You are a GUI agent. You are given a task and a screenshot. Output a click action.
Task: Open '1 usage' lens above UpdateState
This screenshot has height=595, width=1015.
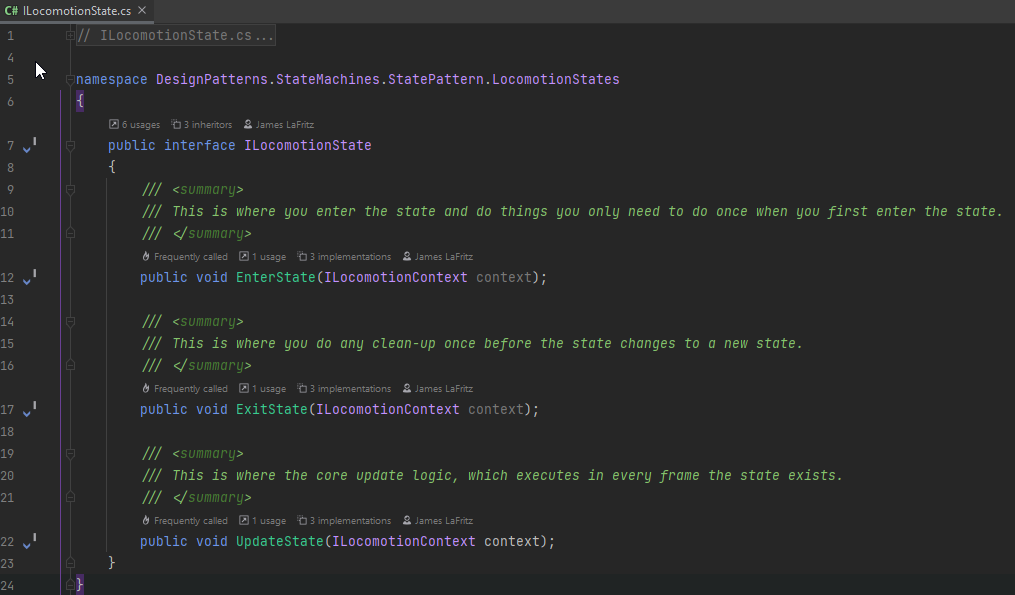(262, 521)
